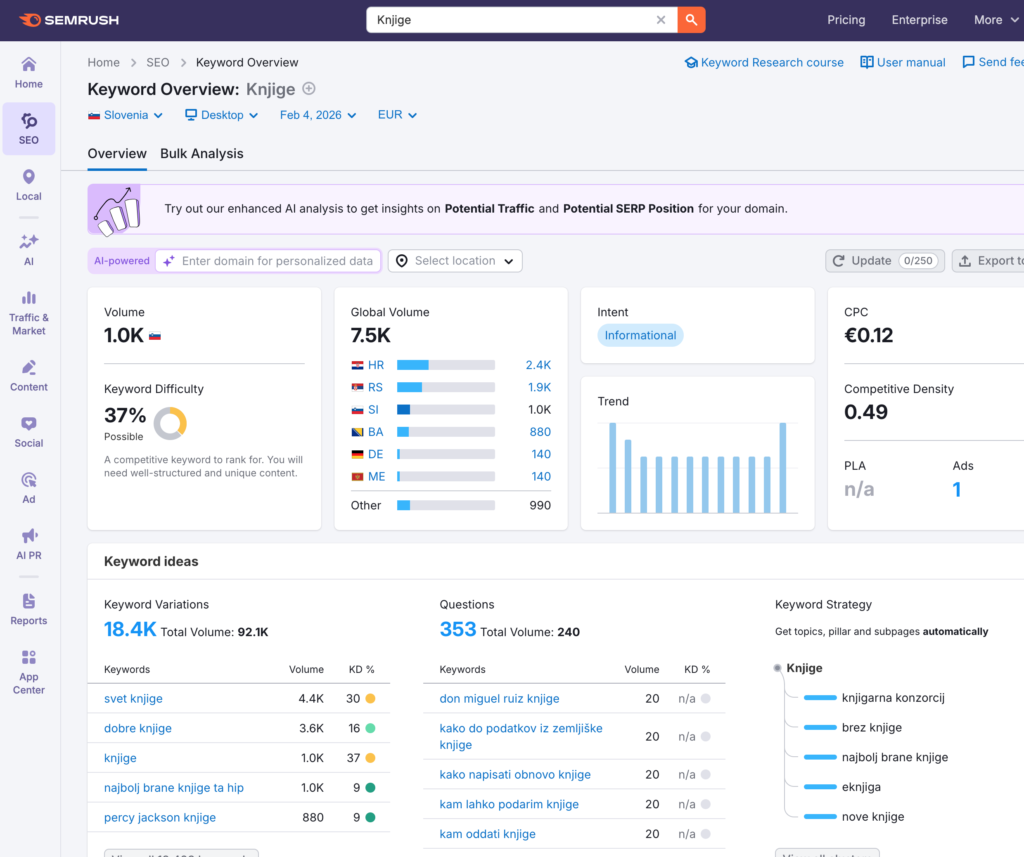Click the orange search magnifier button
Viewport: 1024px width, 857px height.
point(691,20)
